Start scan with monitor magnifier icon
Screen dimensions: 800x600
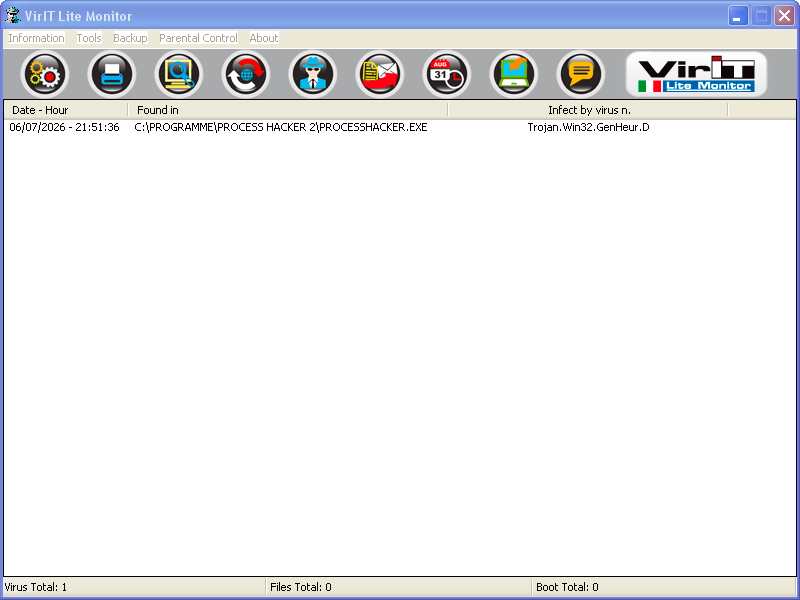pyautogui.click(x=179, y=74)
